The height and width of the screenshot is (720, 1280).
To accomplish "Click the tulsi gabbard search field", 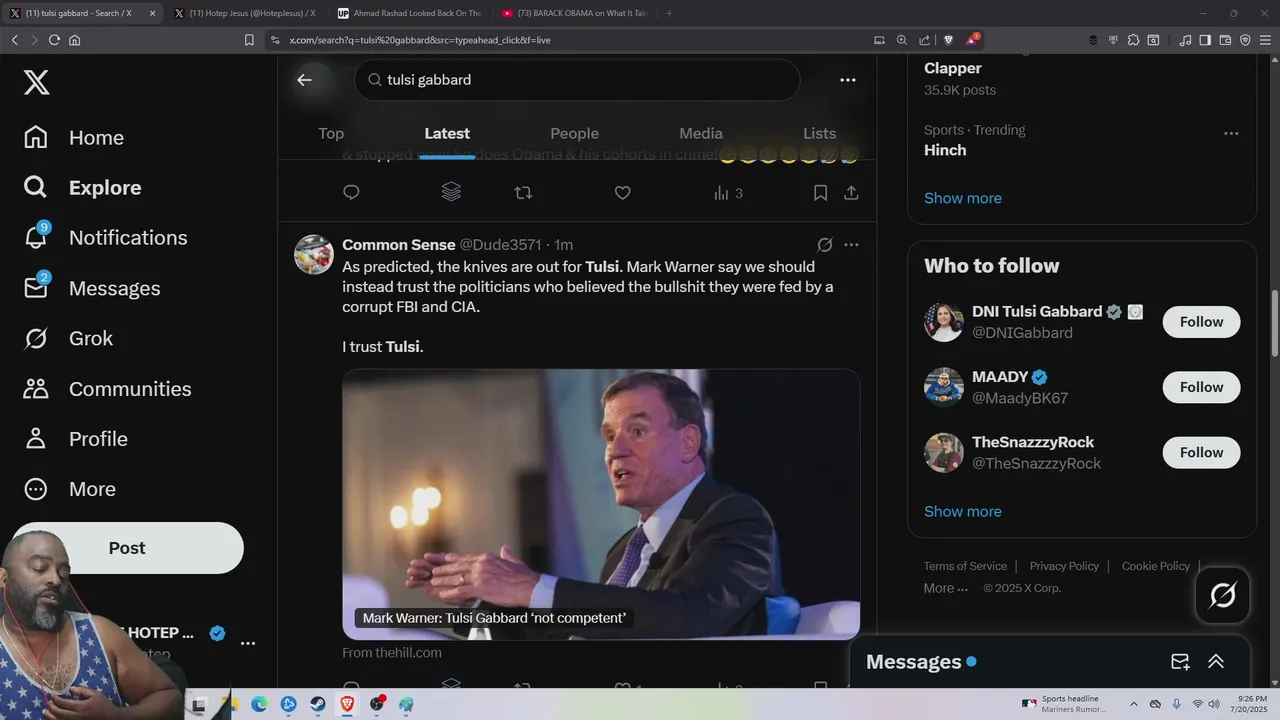I will [577, 80].
